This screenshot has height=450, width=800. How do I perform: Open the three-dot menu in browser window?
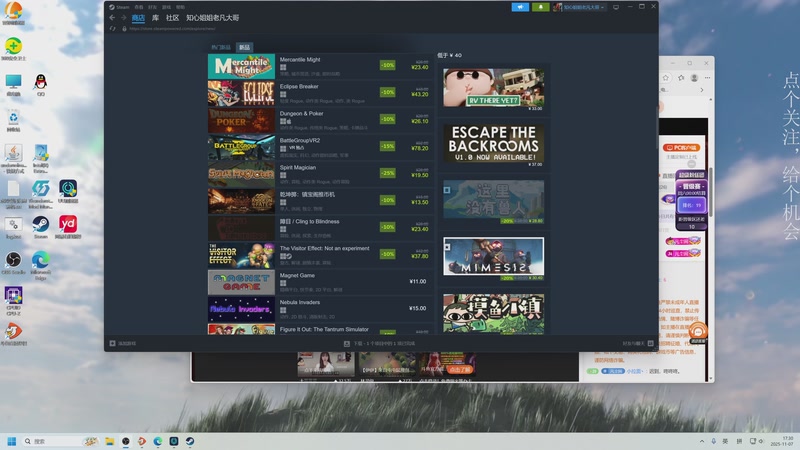pyautogui.click(x=707, y=78)
